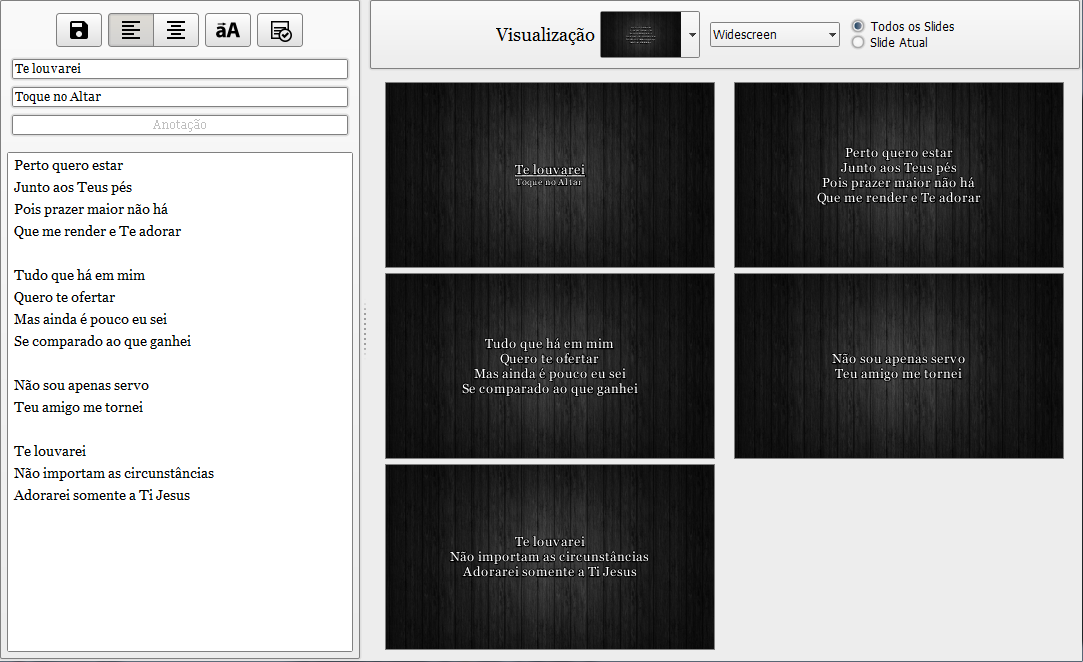The width and height of the screenshot is (1083, 662).
Task: Select the title slide preview Te louvarei
Action: point(550,175)
